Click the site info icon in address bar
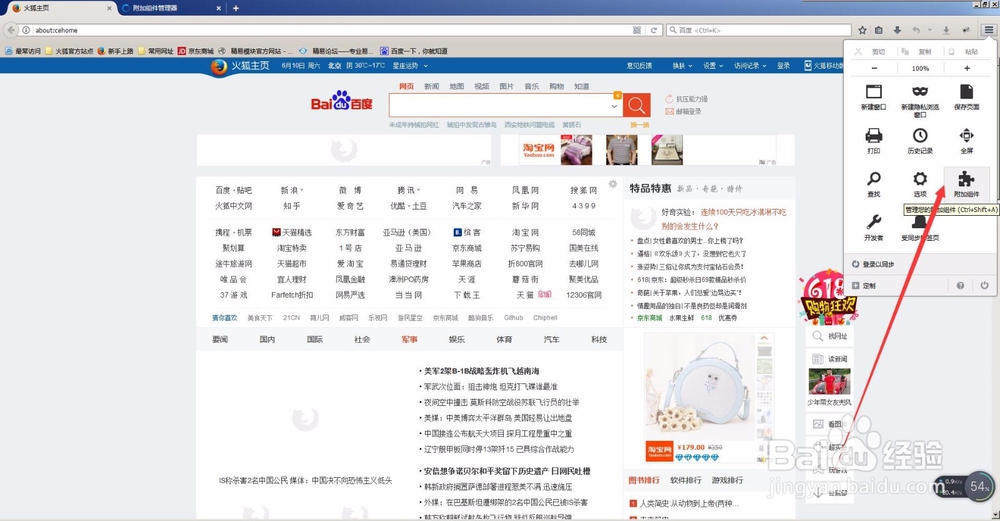The width and height of the screenshot is (1000, 521). tap(26, 30)
